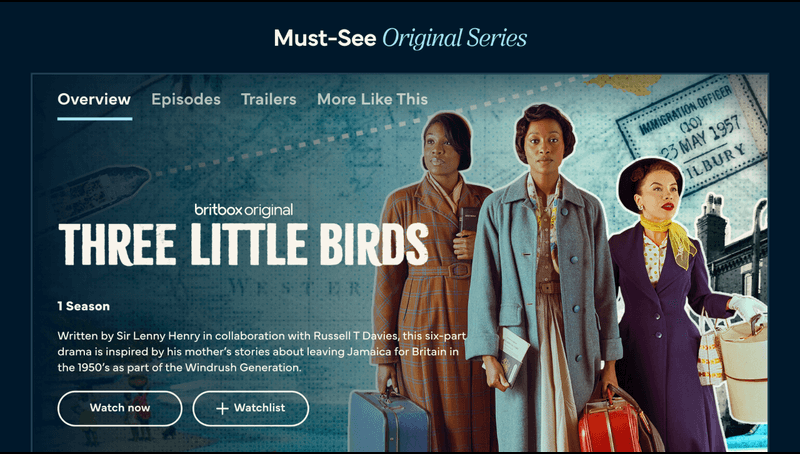Click the red handbag
This screenshot has width=800, height=454.
(x=610, y=424)
